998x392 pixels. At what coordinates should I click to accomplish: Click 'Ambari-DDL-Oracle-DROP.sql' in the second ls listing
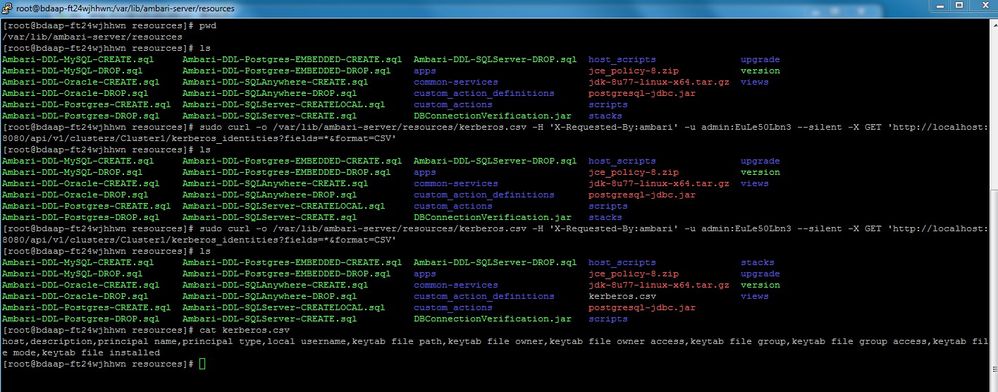pos(75,195)
